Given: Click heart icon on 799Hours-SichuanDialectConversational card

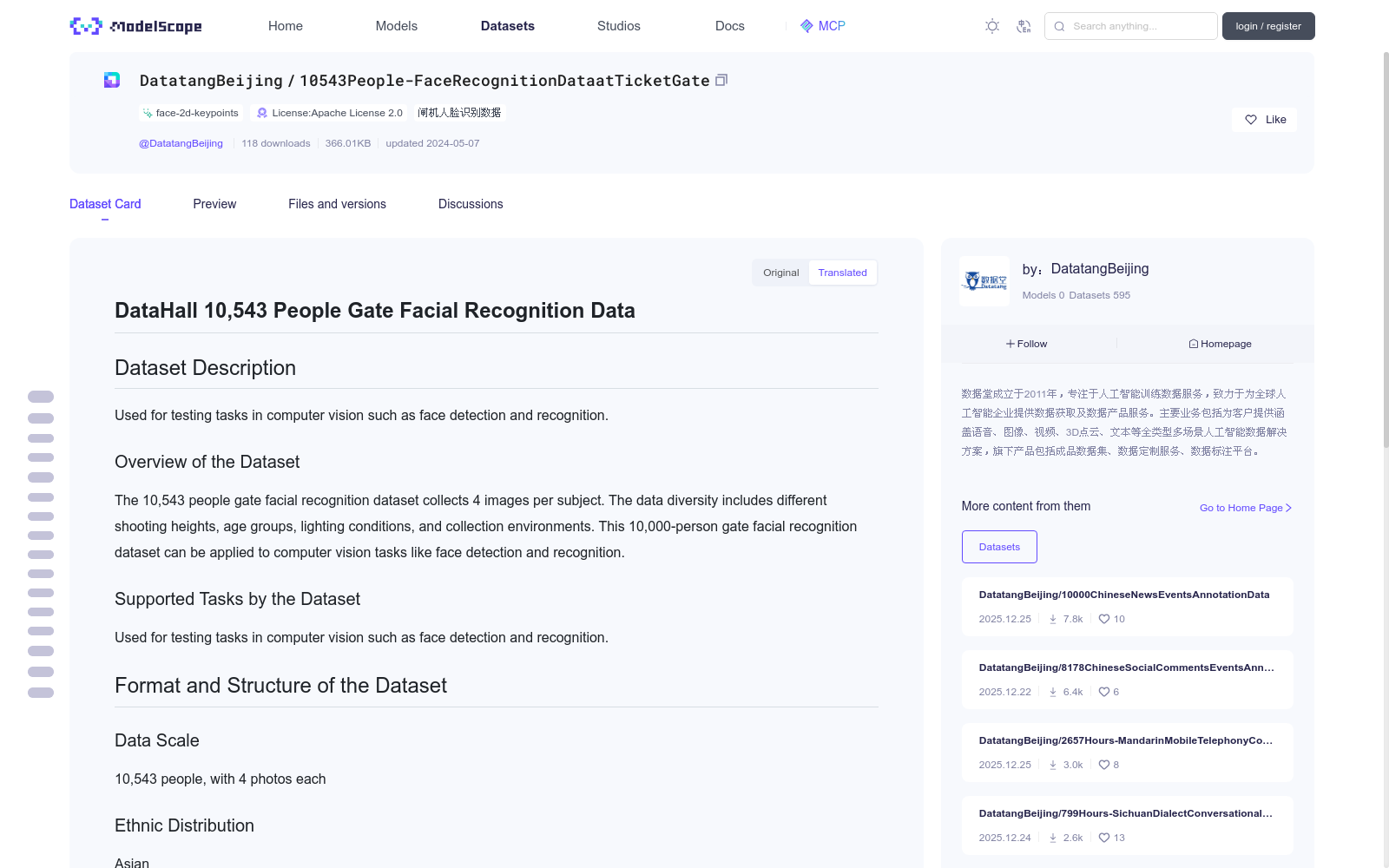Looking at the screenshot, I should tap(1104, 838).
